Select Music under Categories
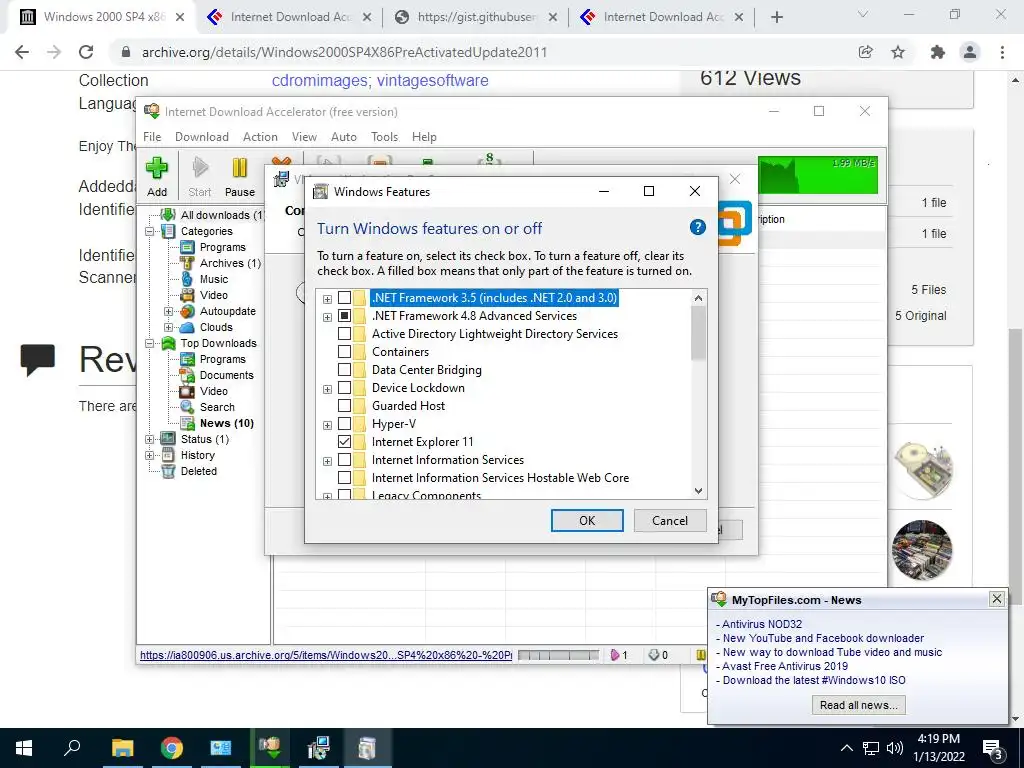This screenshot has width=1024, height=768. point(214,279)
